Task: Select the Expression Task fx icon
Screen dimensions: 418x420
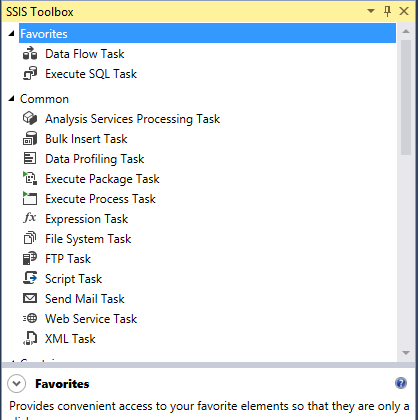Action: pos(30,218)
